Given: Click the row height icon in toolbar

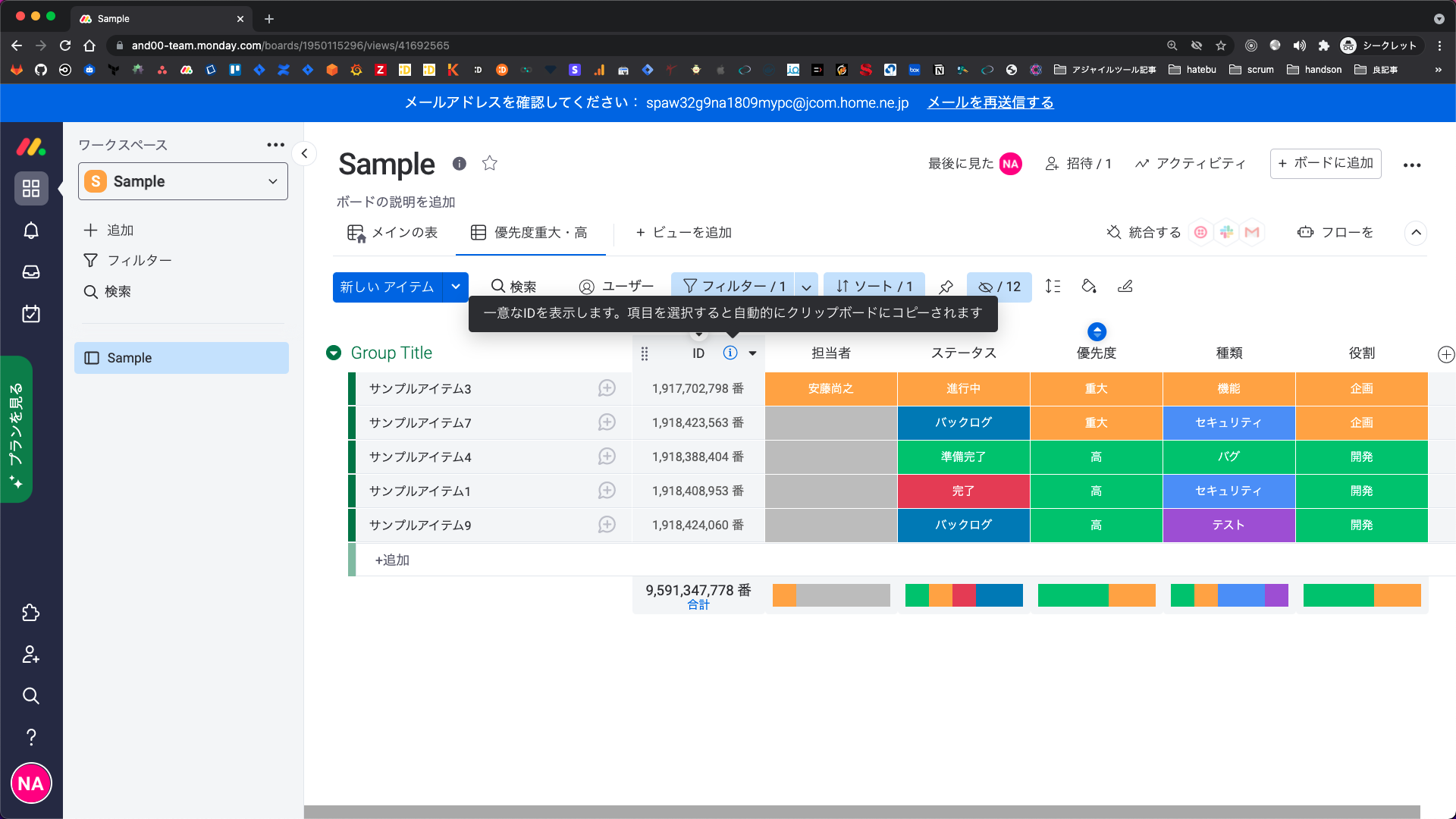Looking at the screenshot, I should pyautogui.click(x=1053, y=287).
